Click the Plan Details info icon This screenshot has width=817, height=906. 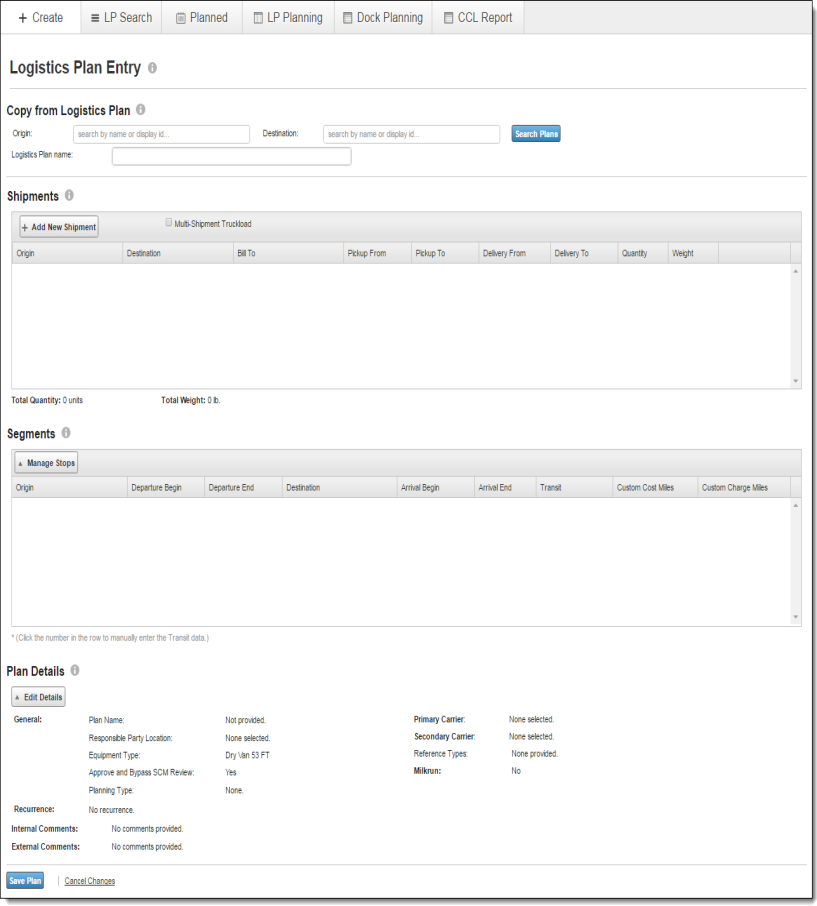[75, 671]
